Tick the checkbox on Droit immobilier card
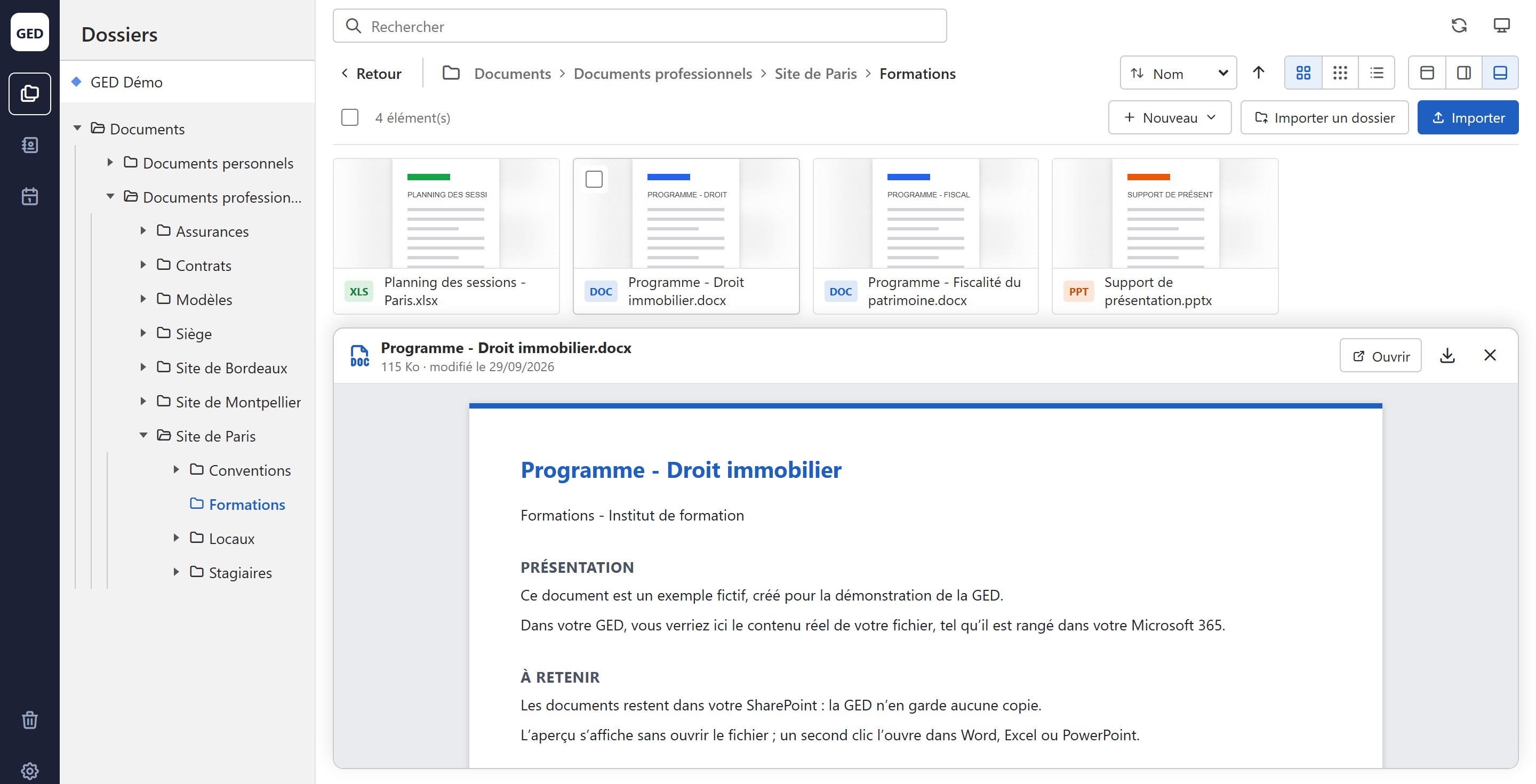1536x784 pixels. (x=594, y=179)
